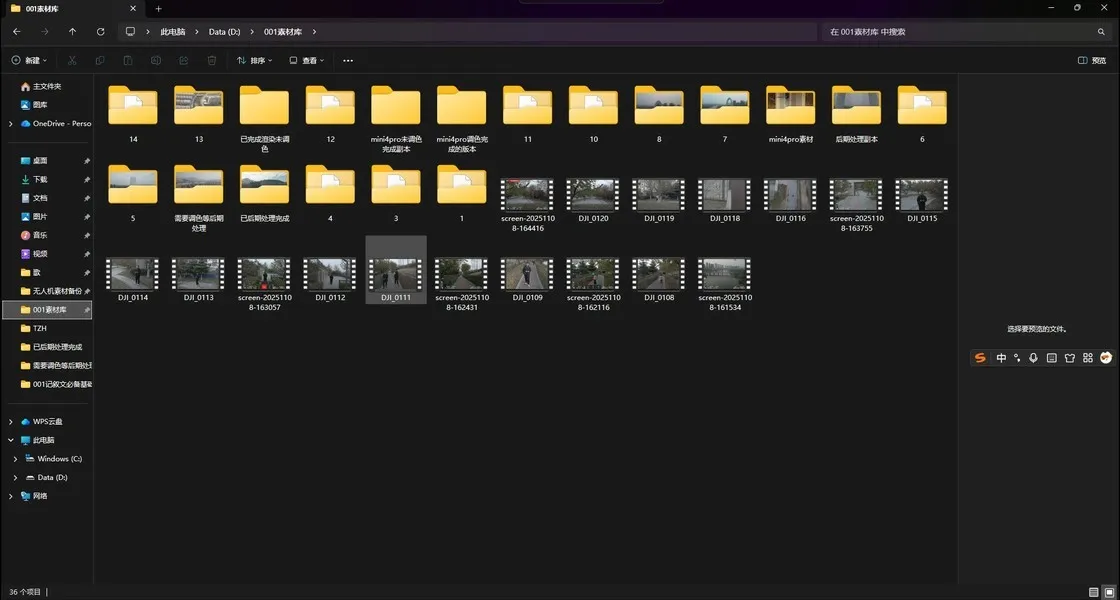Open the 排序 sort dropdown
The width and height of the screenshot is (1120, 600).
click(x=255, y=61)
